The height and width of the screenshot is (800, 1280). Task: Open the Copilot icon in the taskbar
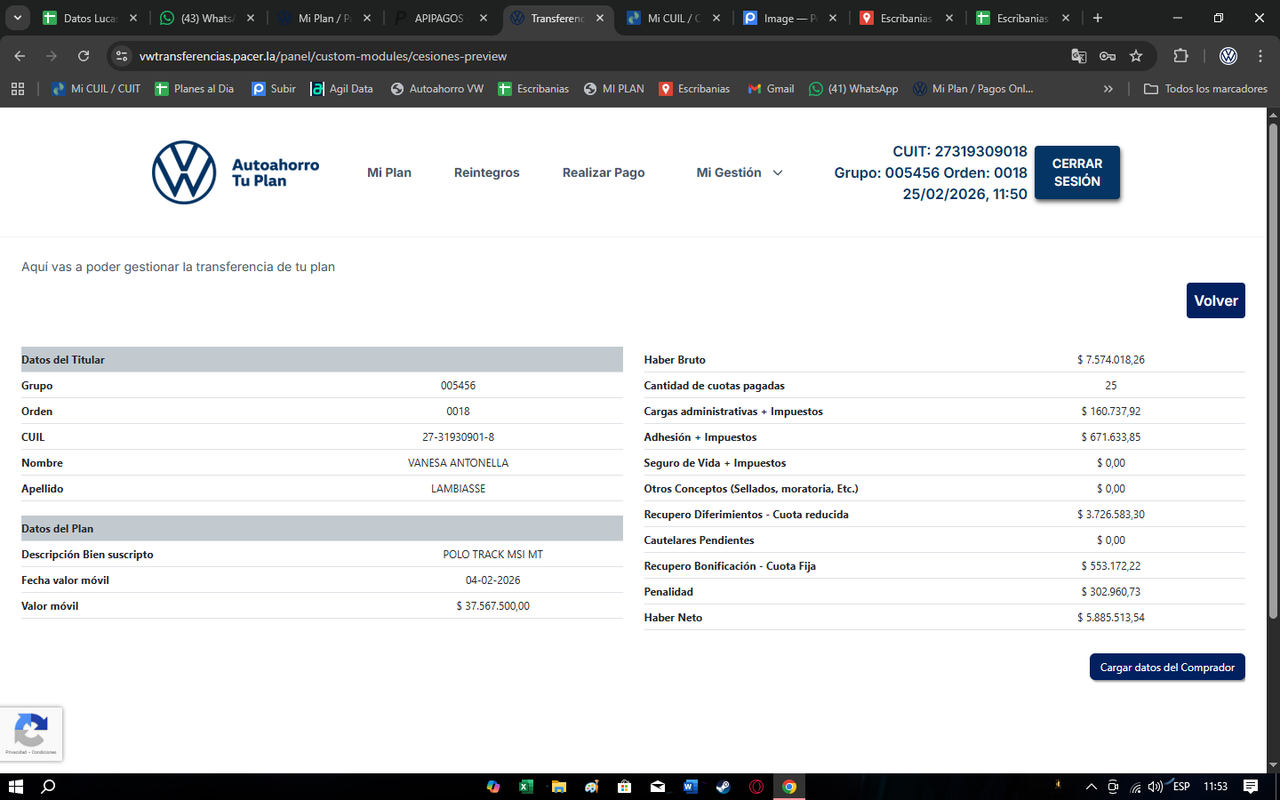493,787
